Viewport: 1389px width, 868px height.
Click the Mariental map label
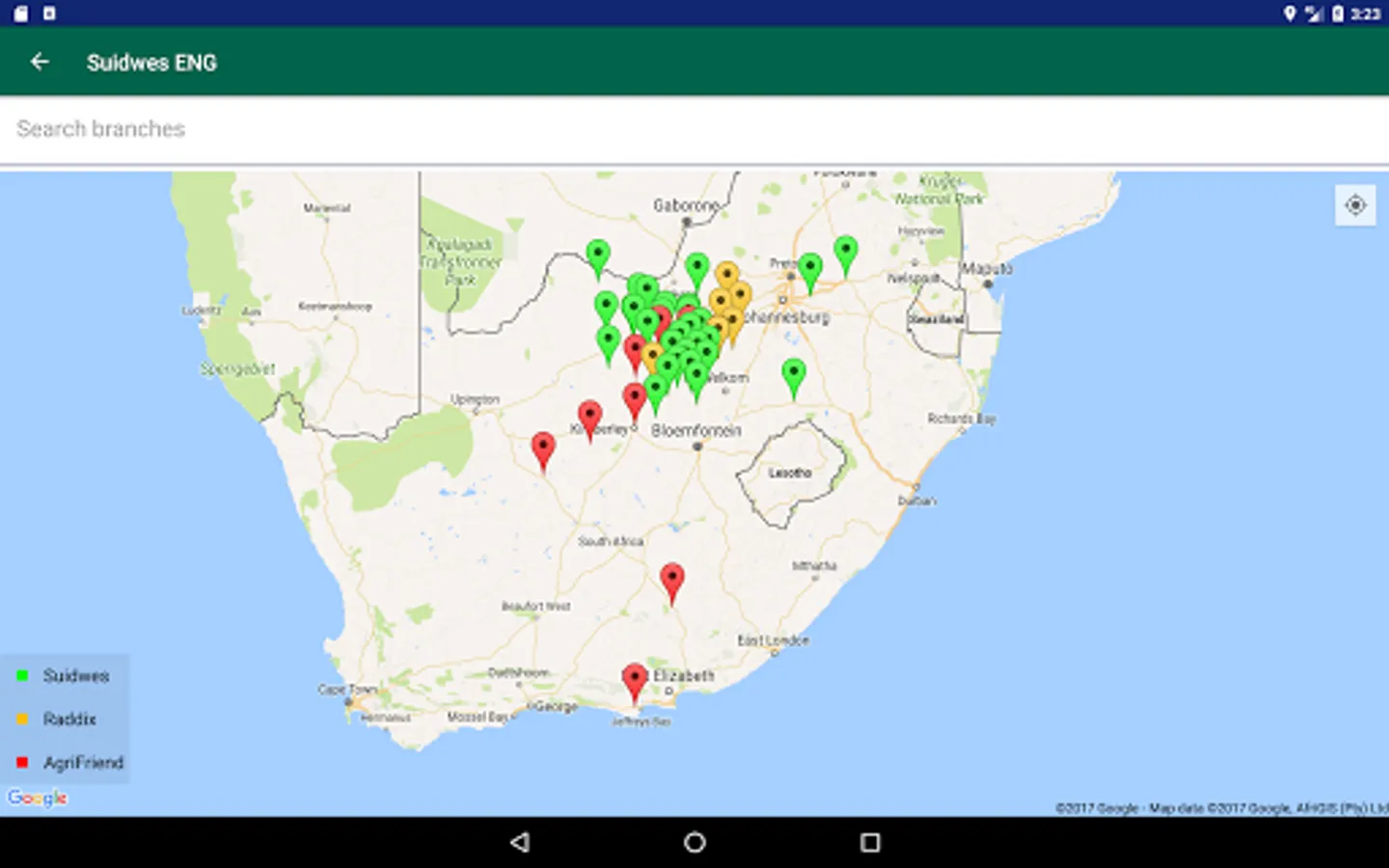pyautogui.click(x=327, y=207)
